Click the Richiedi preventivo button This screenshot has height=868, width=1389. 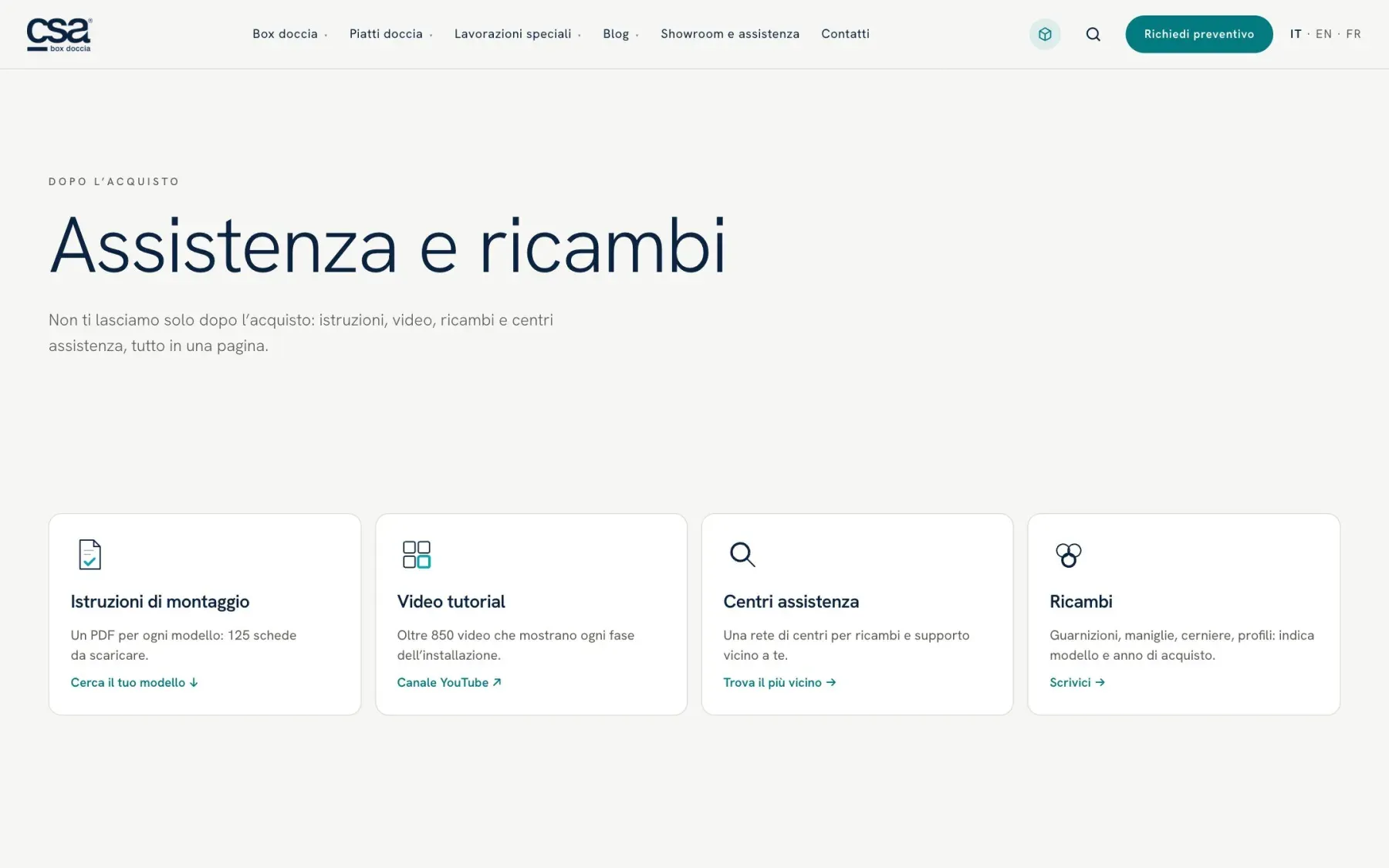click(x=1199, y=34)
